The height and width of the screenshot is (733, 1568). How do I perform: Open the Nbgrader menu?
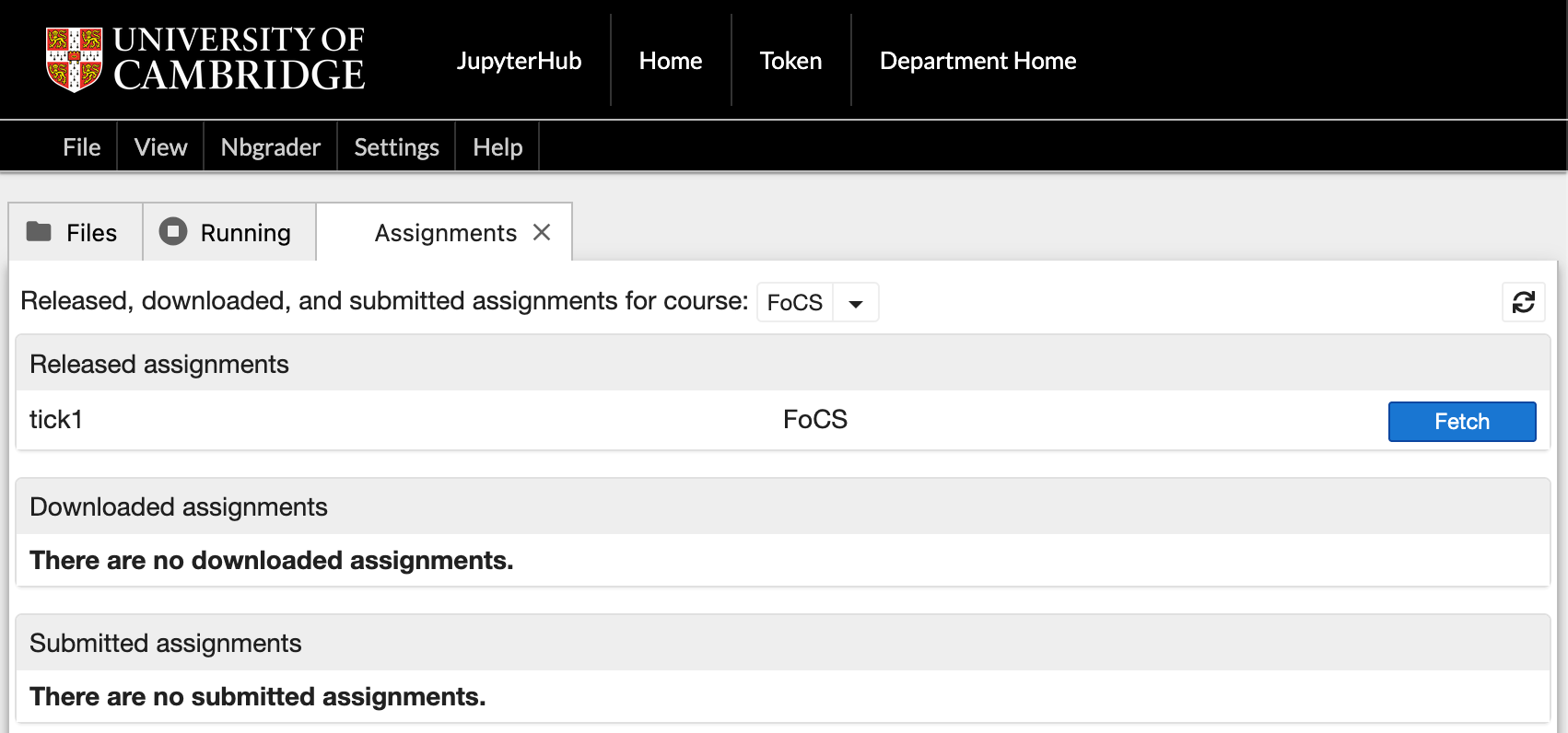[x=270, y=147]
